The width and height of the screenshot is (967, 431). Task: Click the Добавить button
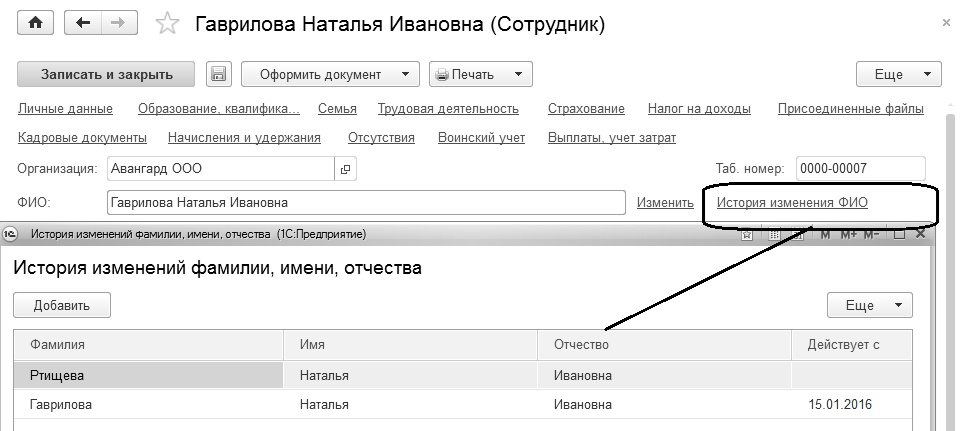coord(62,305)
